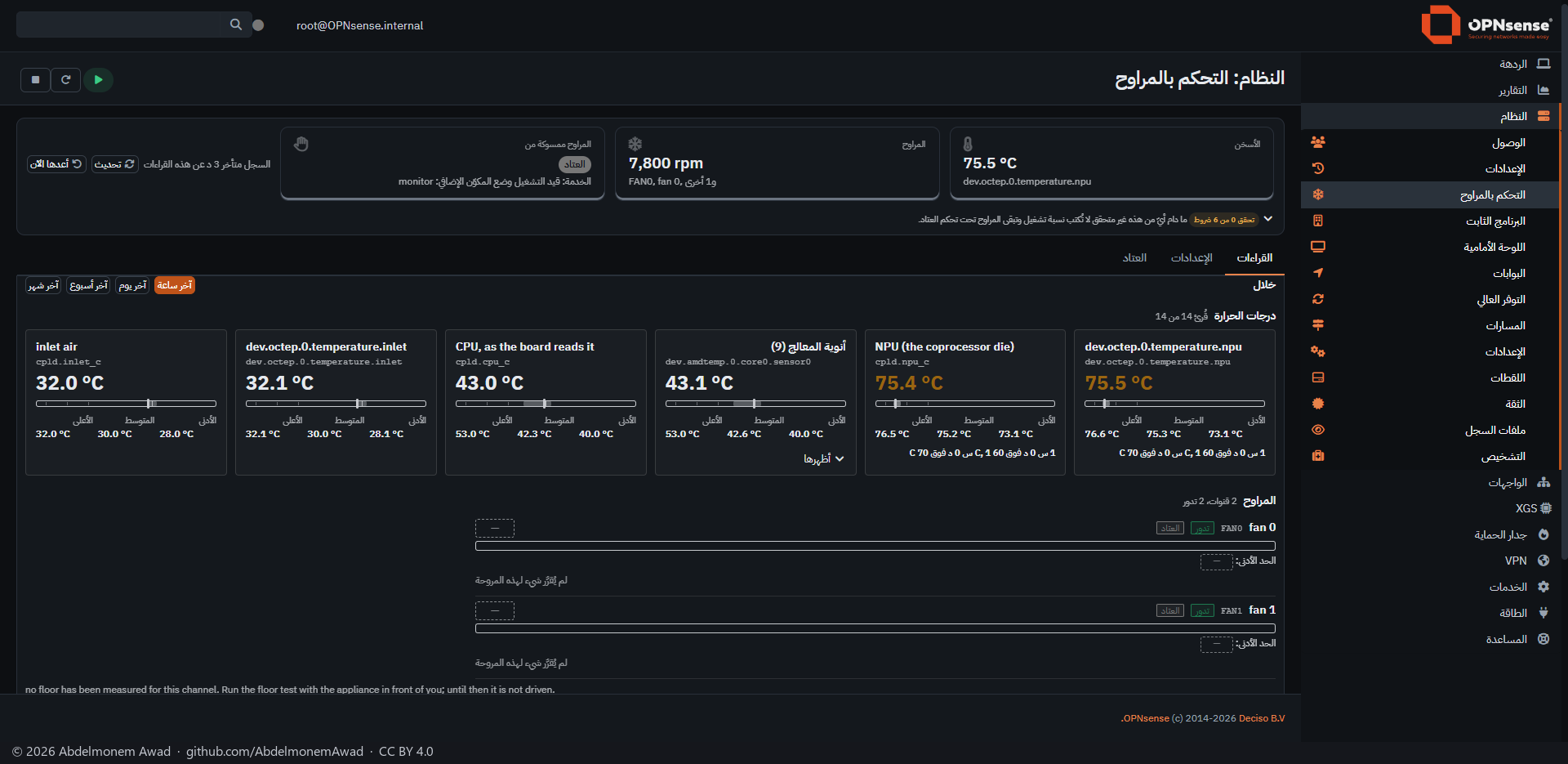Open الإعدادات entry with the gears icon
This screenshot has width=1568, height=764.
[1431, 351]
